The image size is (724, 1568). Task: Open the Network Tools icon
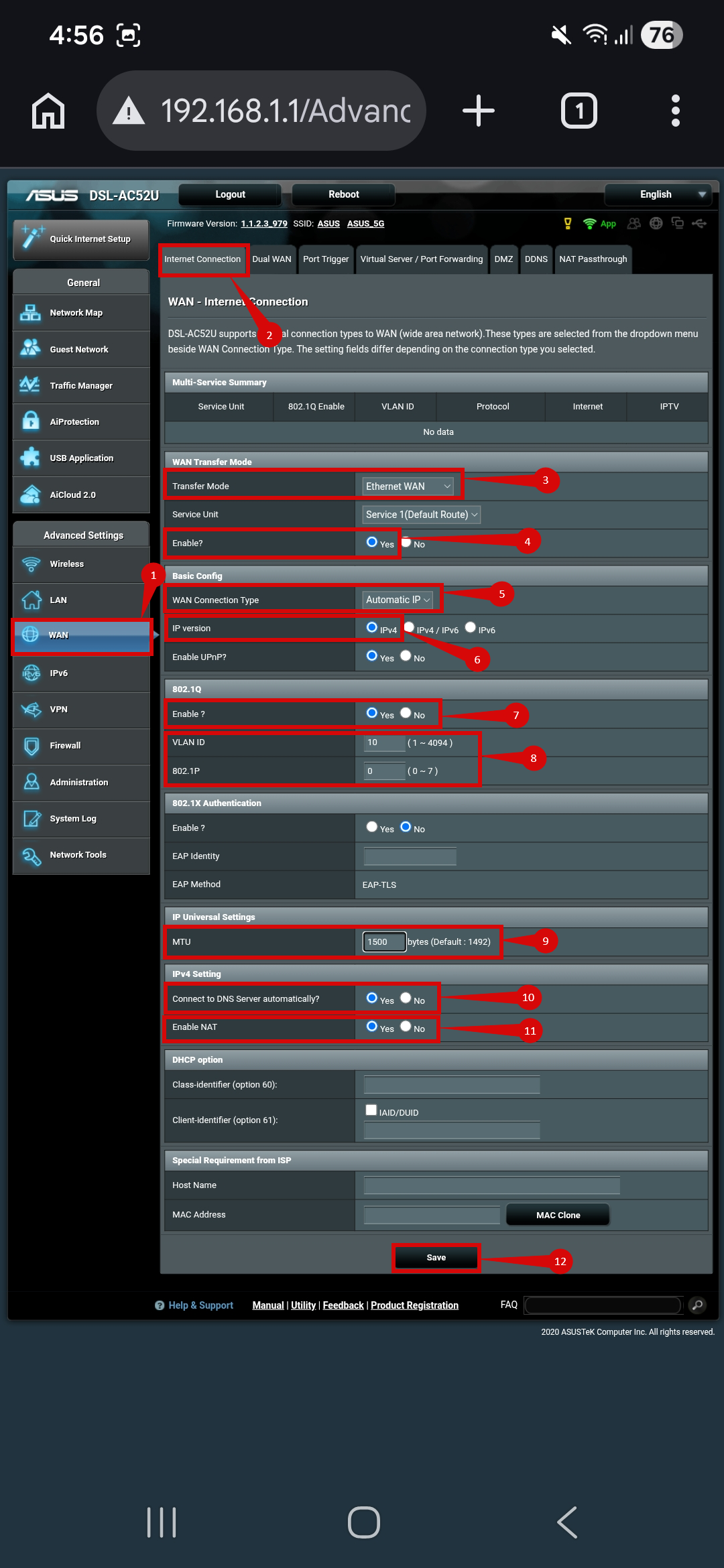coord(31,855)
